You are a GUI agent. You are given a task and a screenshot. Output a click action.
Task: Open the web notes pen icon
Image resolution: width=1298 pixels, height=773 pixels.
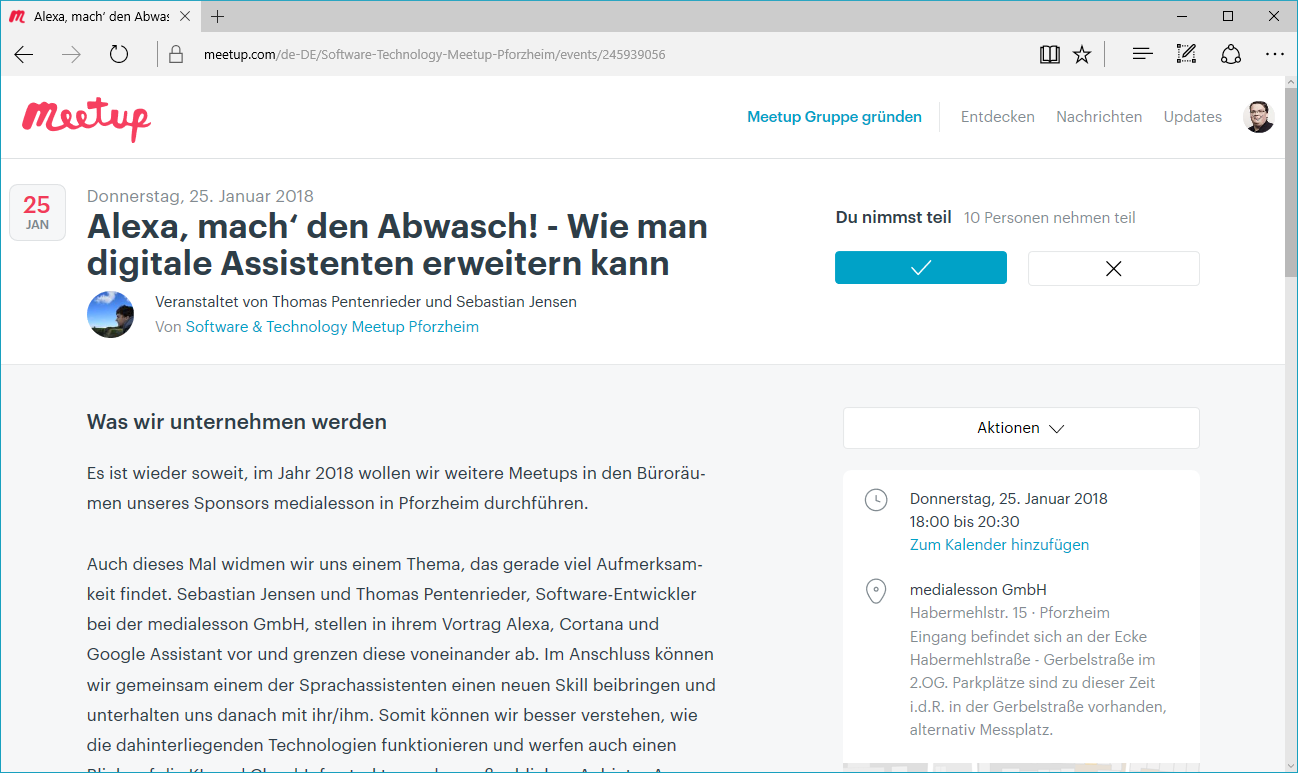pos(1186,55)
